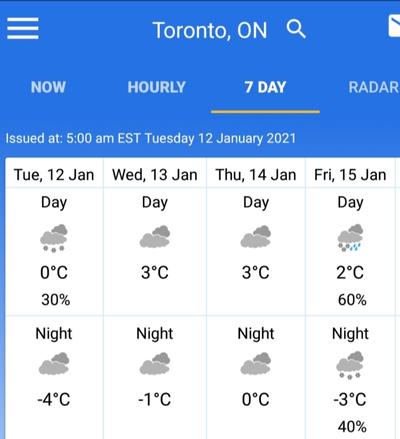Tap Wednesday daytime cloudy icon
Viewport: 400px width, 439px height.
155,237
